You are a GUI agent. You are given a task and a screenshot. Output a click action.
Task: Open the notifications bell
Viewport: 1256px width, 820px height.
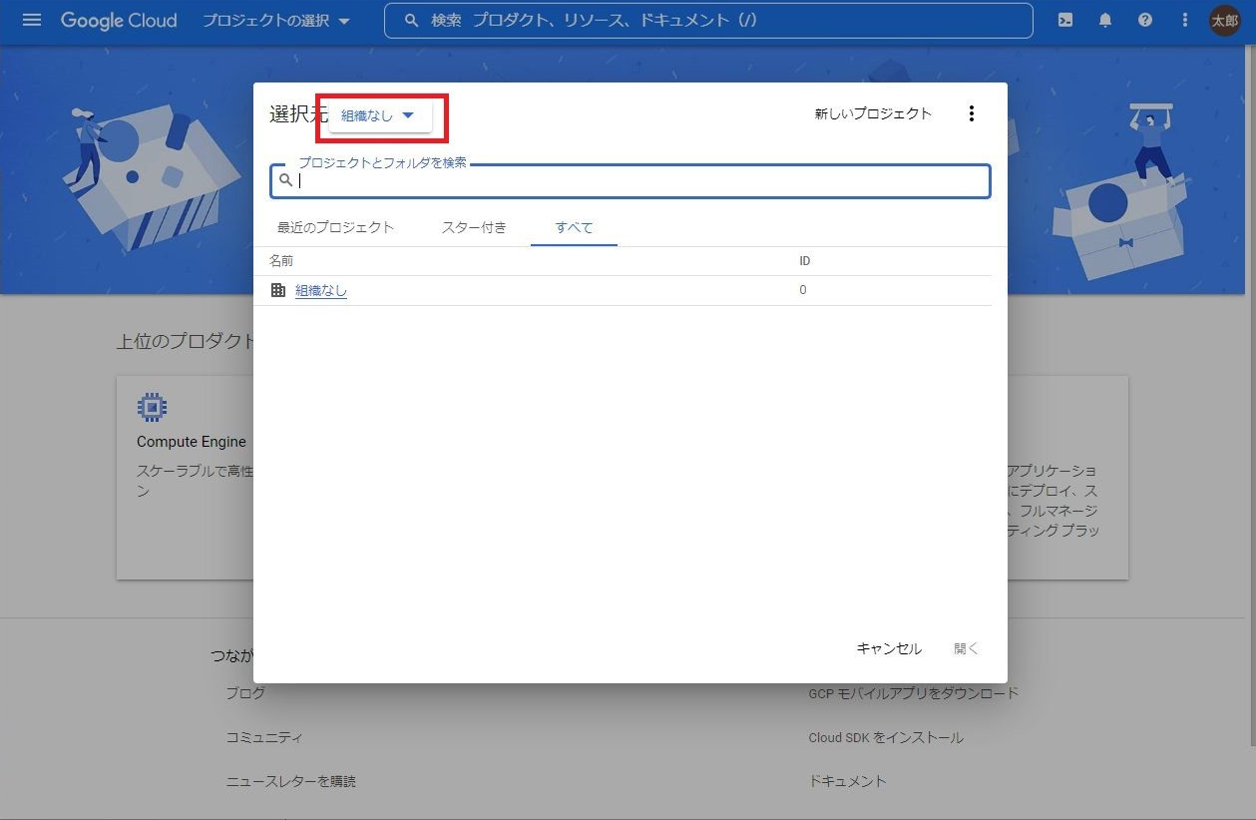(x=1105, y=20)
